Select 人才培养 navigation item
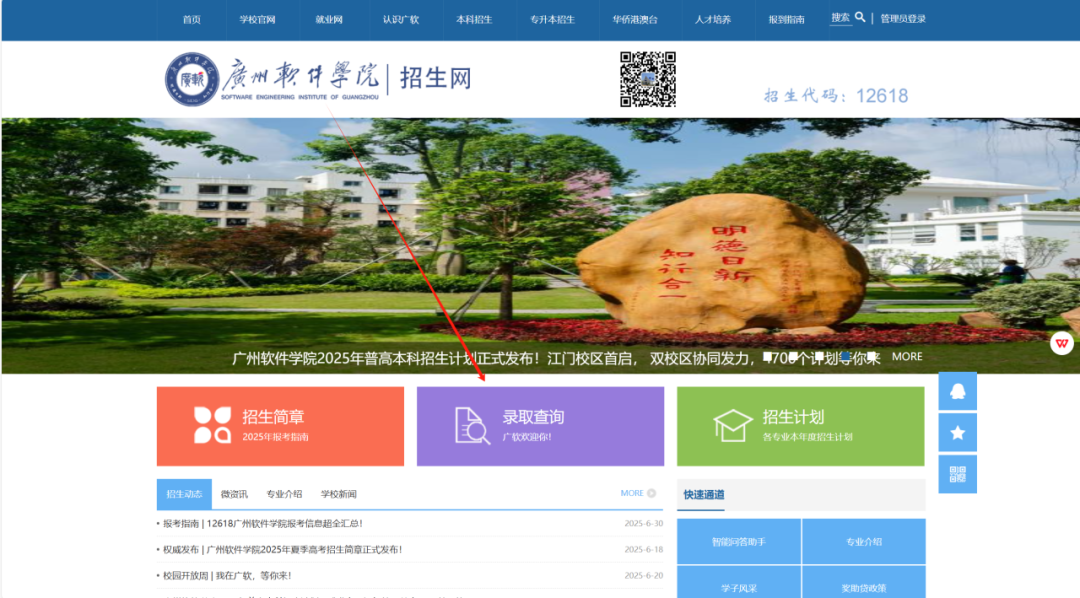The image size is (1080, 598). point(713,19)
